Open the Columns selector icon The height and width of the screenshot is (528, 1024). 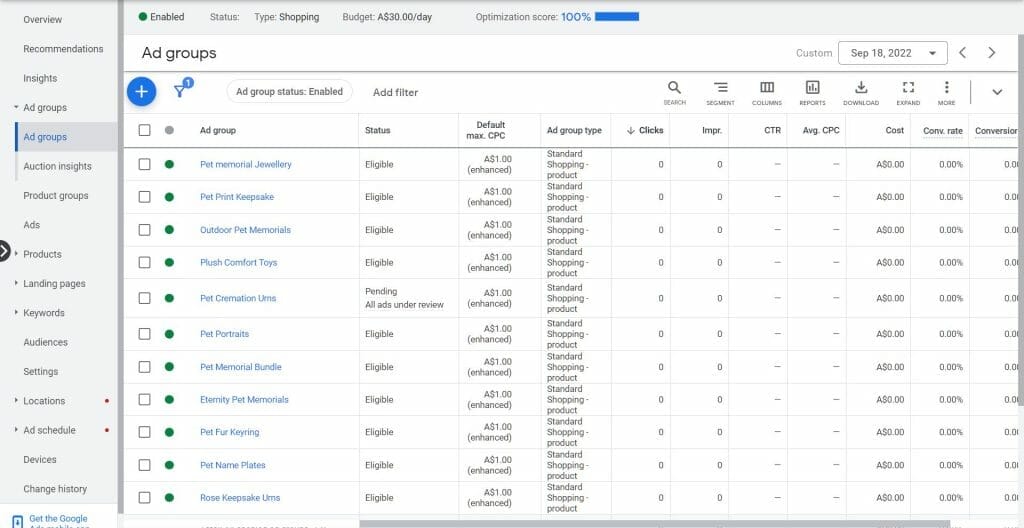[x=766, y=88]
